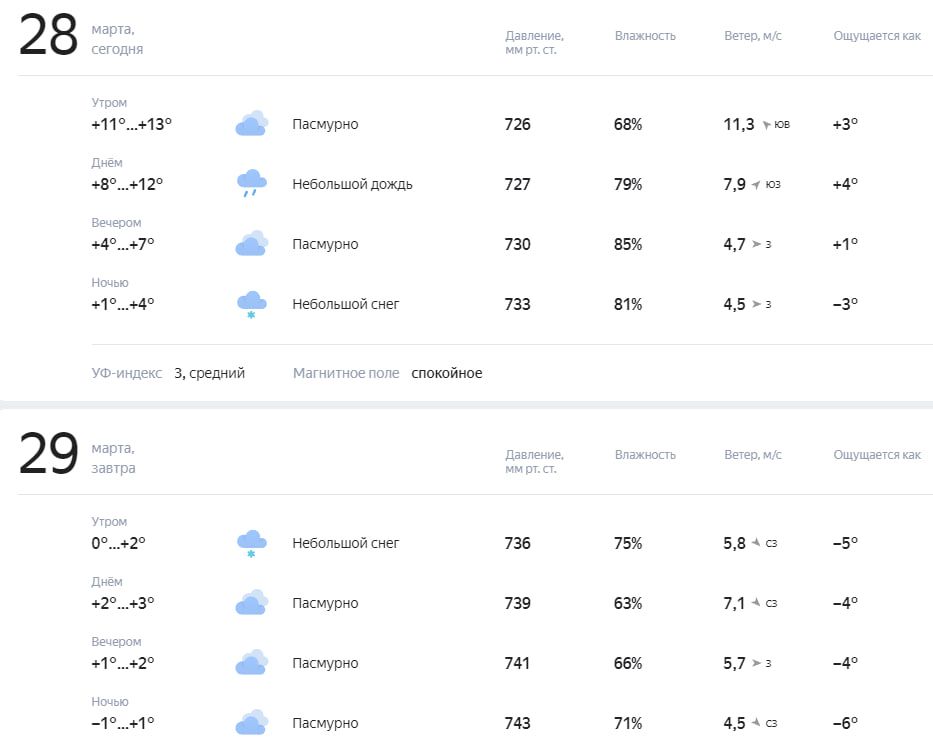Click the light snow icon for March 28 night
Screen dimensions: 933x751
point(251,304)
